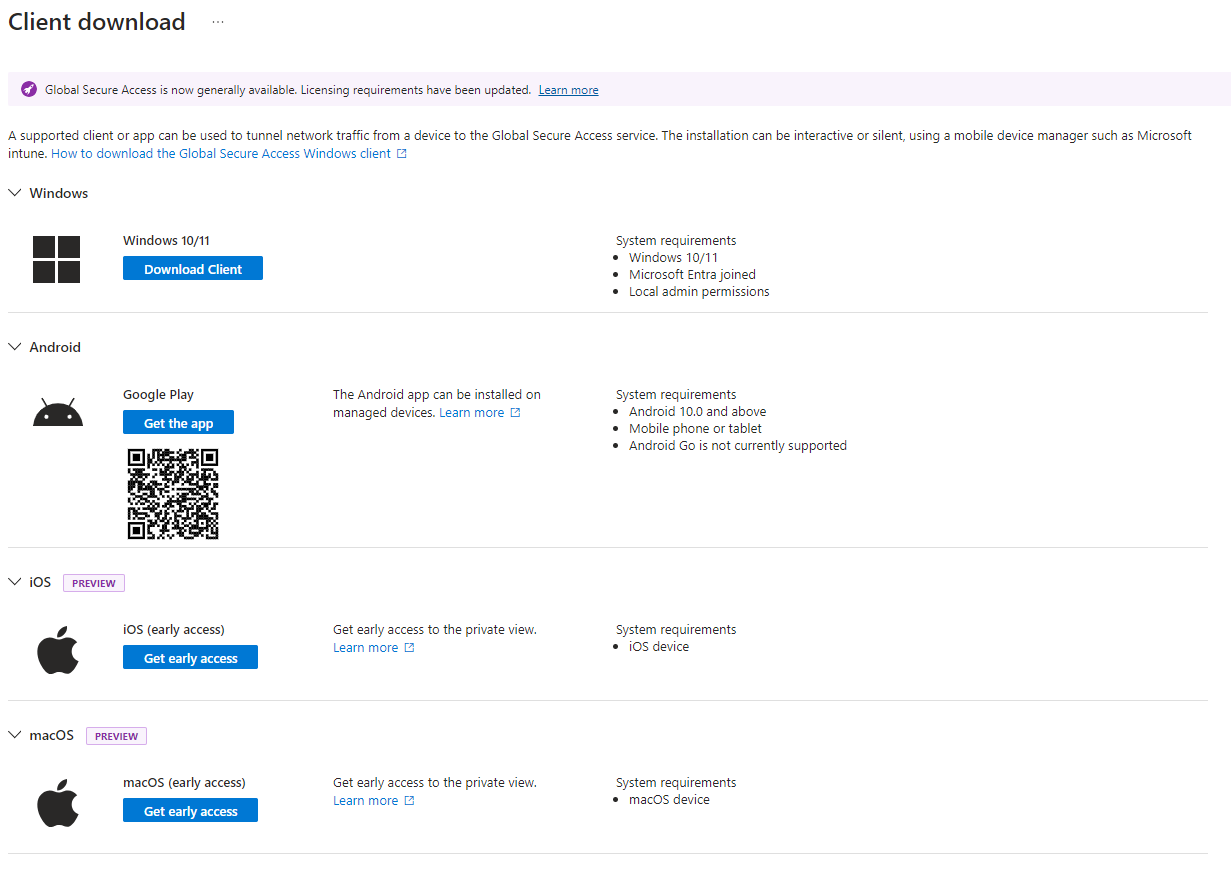This screenshot has width=1231, height=890.
Task: Click the Android robot icon
Action: point(58,413)
